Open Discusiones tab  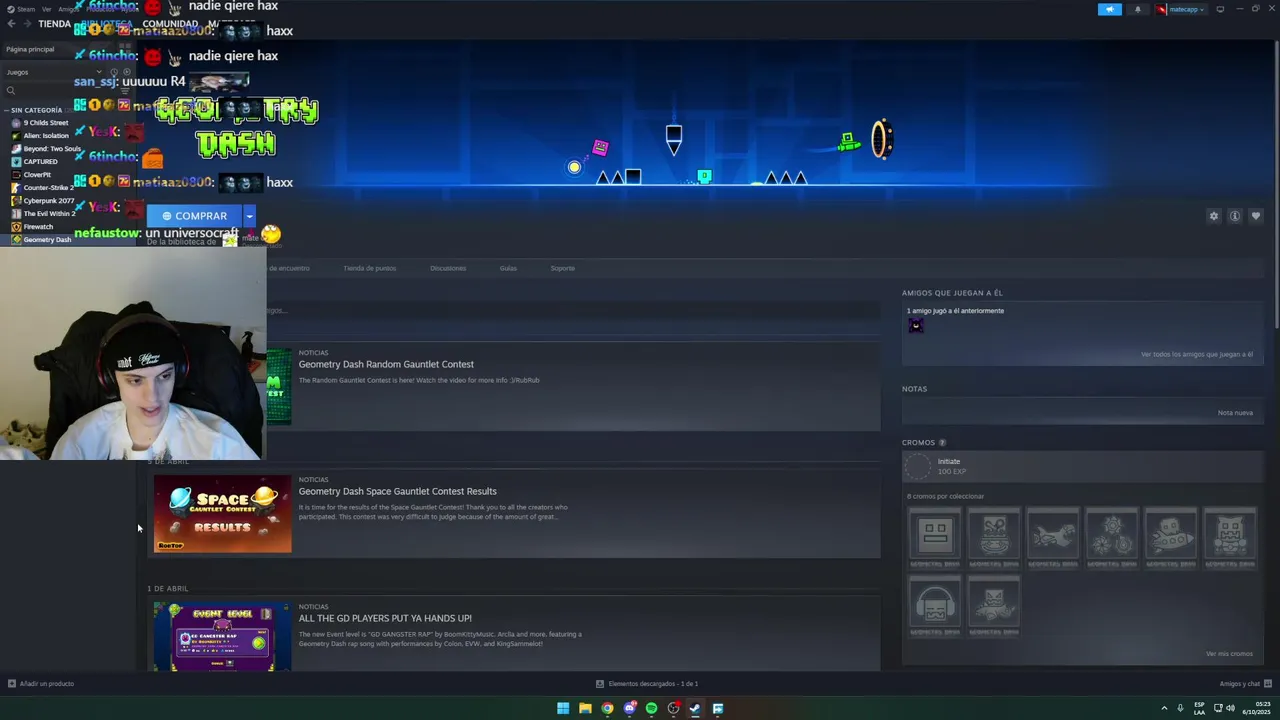[448, 268]
